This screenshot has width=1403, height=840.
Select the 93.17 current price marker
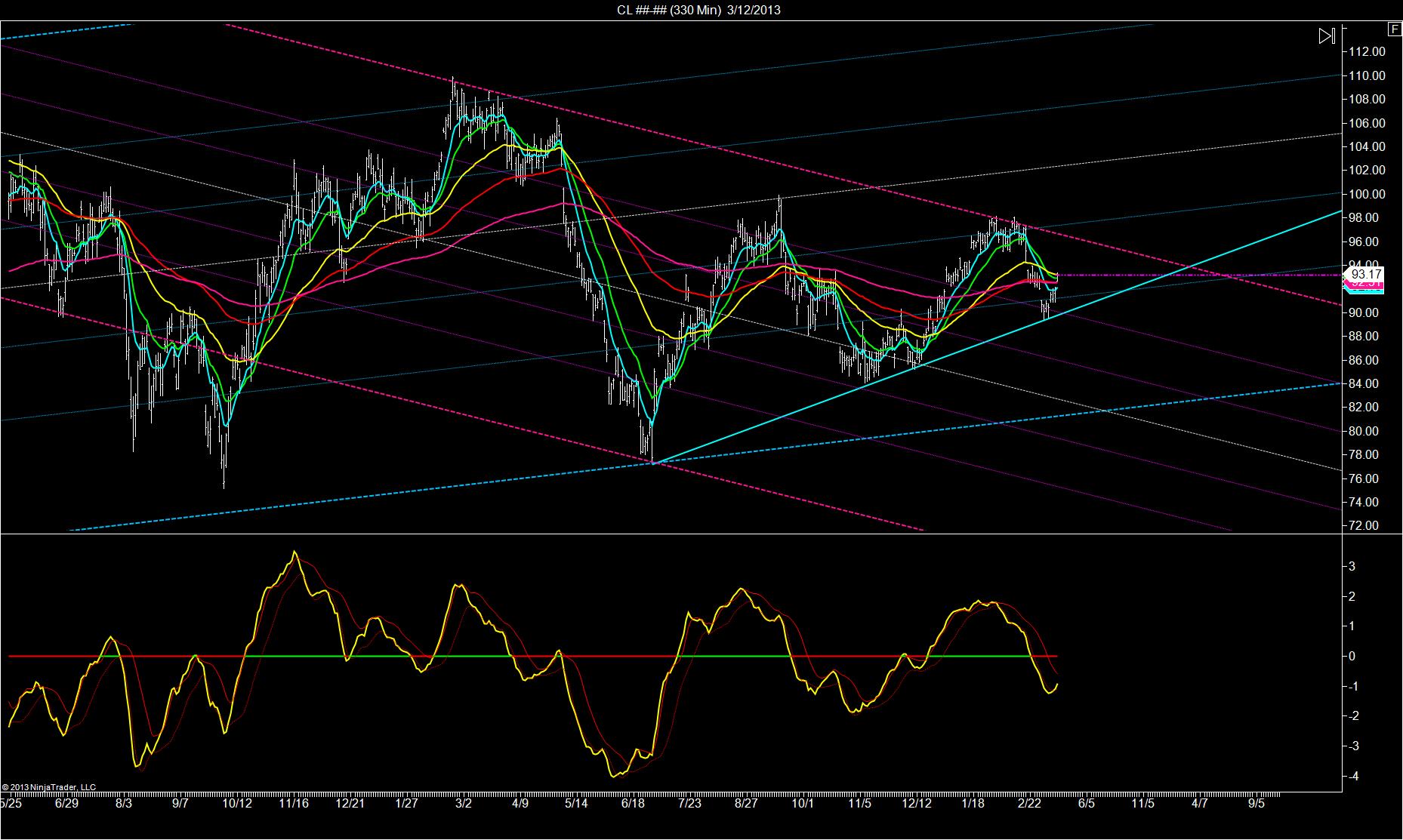pos(1367,273)
